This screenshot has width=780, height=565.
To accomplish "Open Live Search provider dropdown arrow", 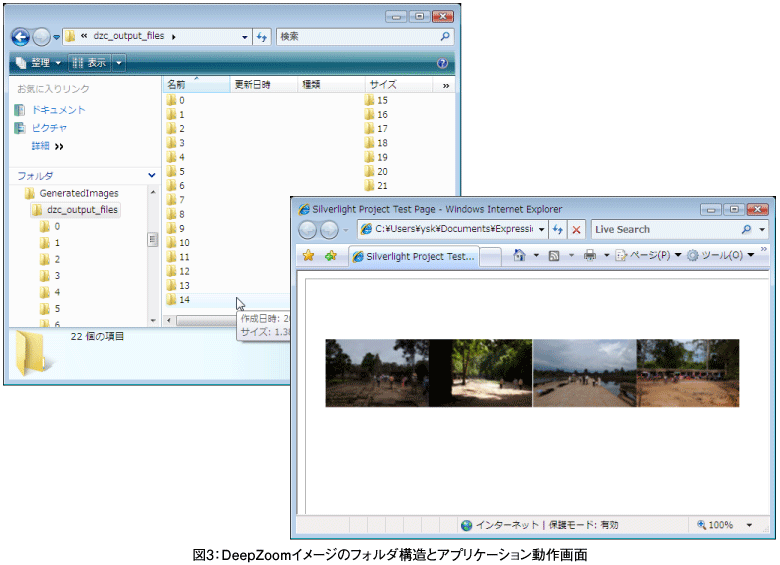I will click(762, 230).
